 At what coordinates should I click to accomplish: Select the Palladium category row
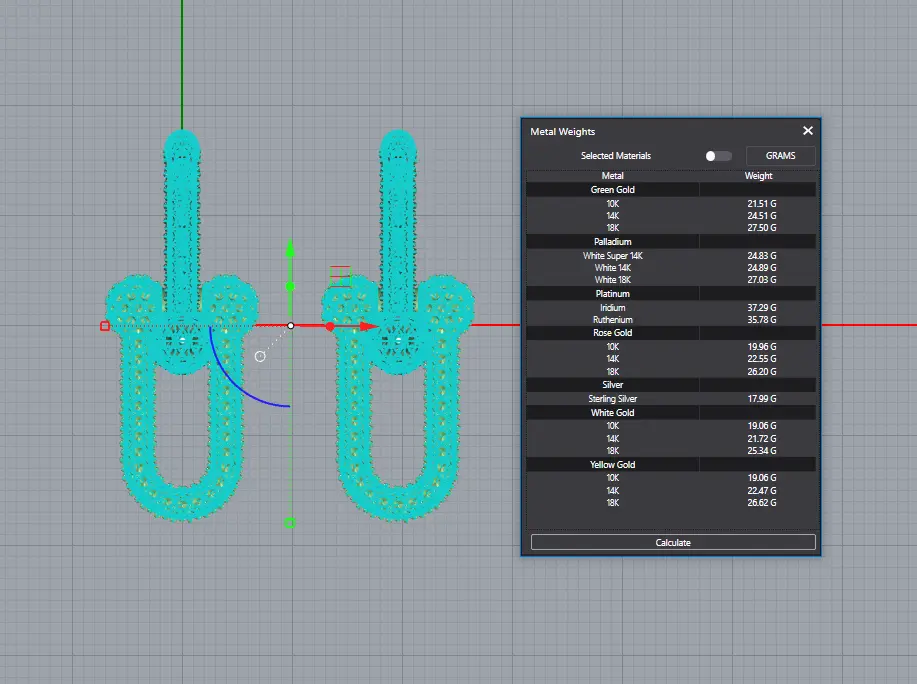click(612, 242)
